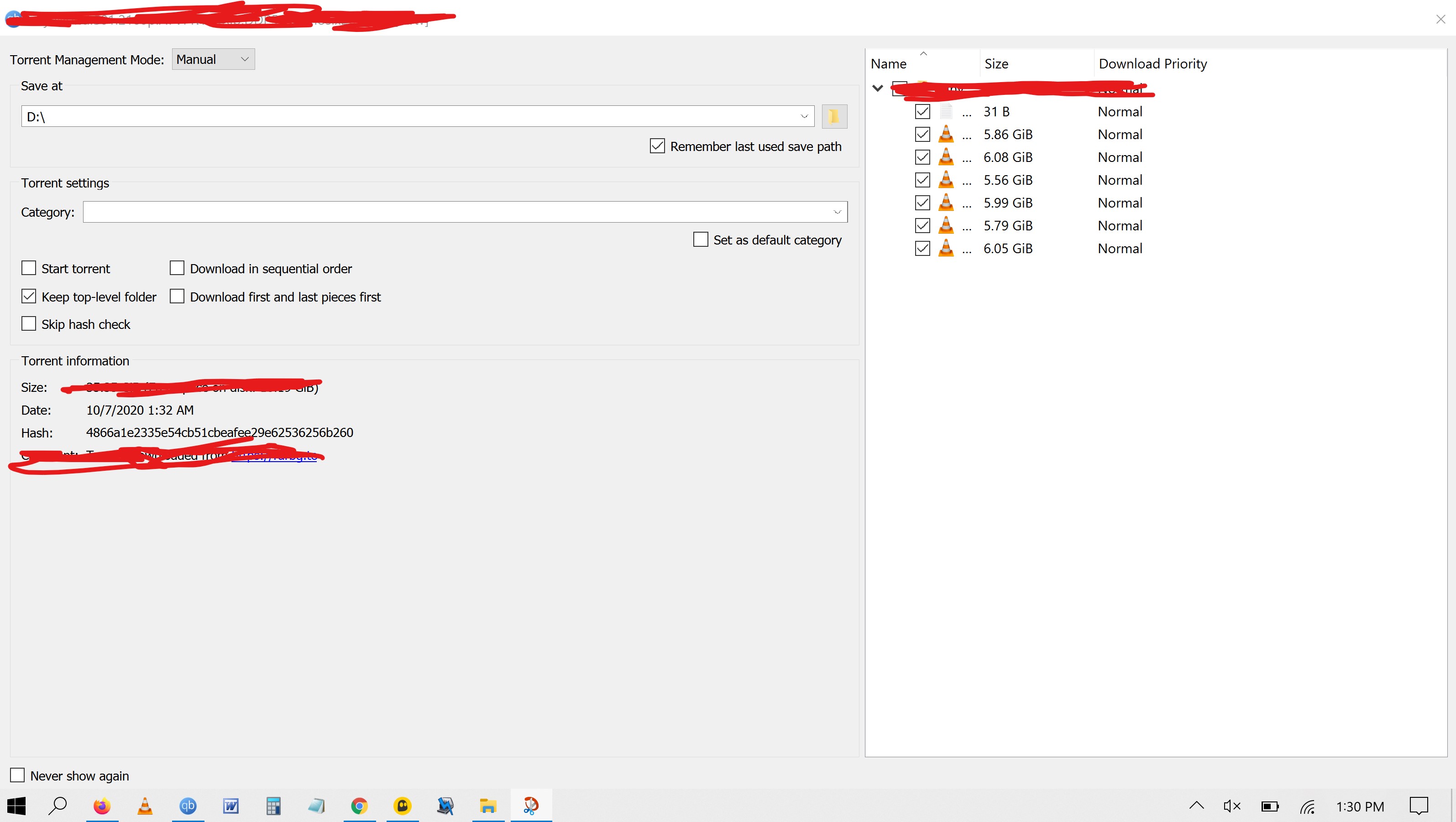The height and width of the screenshot is (822, 1456).
Task: Uncheck the 5.86 GiB file checkbox
Action: click(922, 135)
